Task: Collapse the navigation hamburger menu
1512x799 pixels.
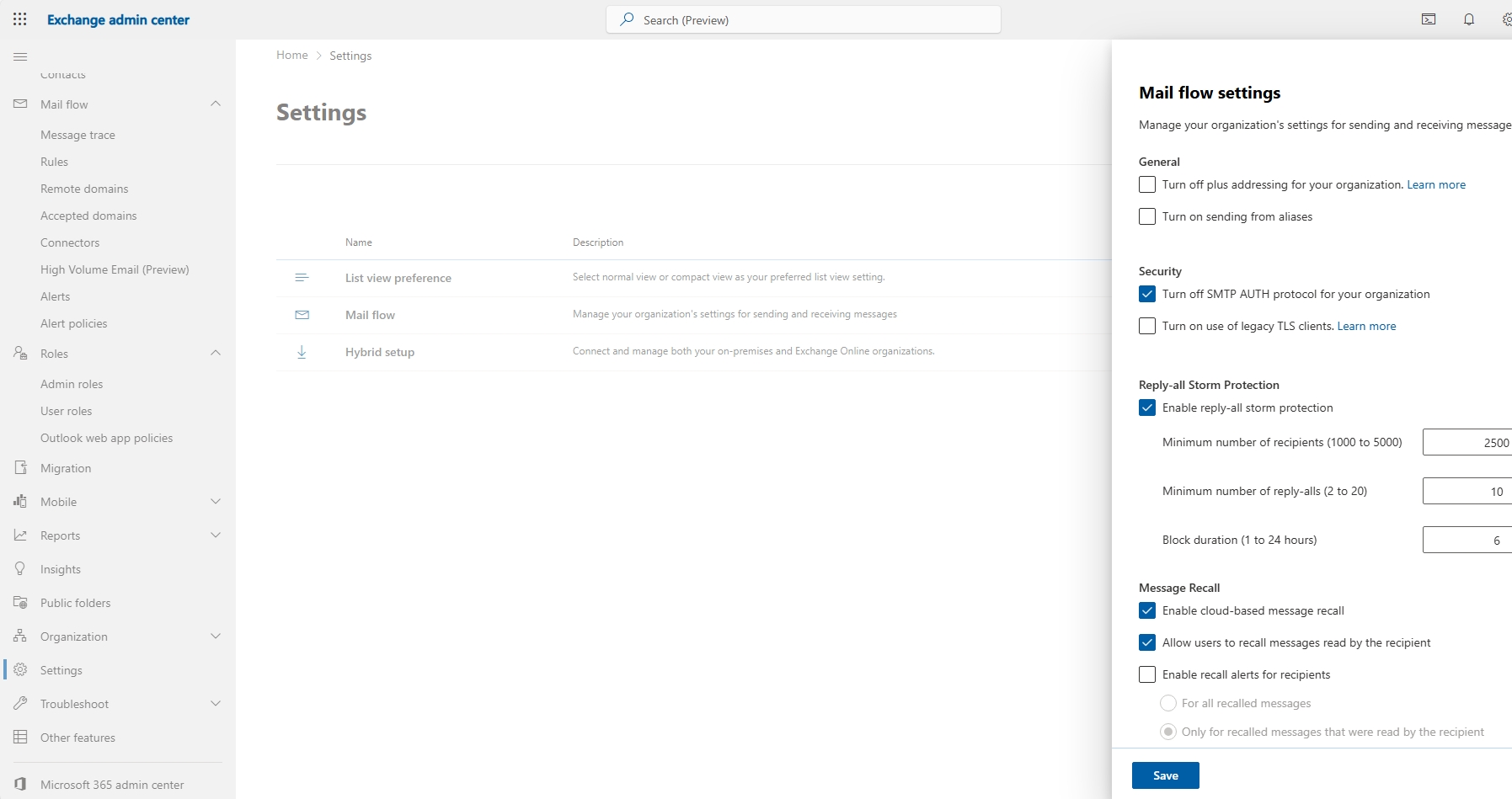Action: point(20,56)
